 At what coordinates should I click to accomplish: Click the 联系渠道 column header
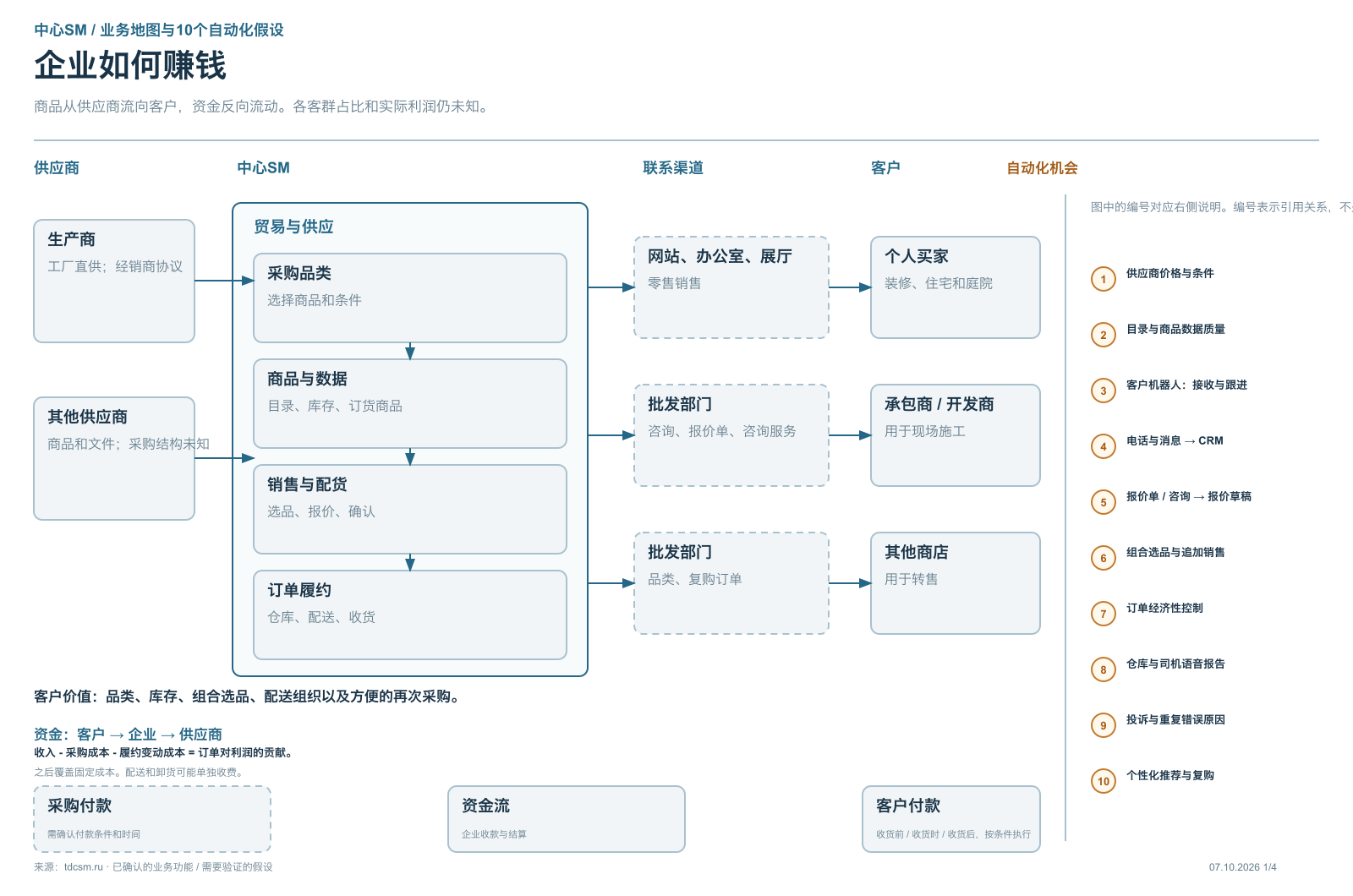[x=673, y=167]
